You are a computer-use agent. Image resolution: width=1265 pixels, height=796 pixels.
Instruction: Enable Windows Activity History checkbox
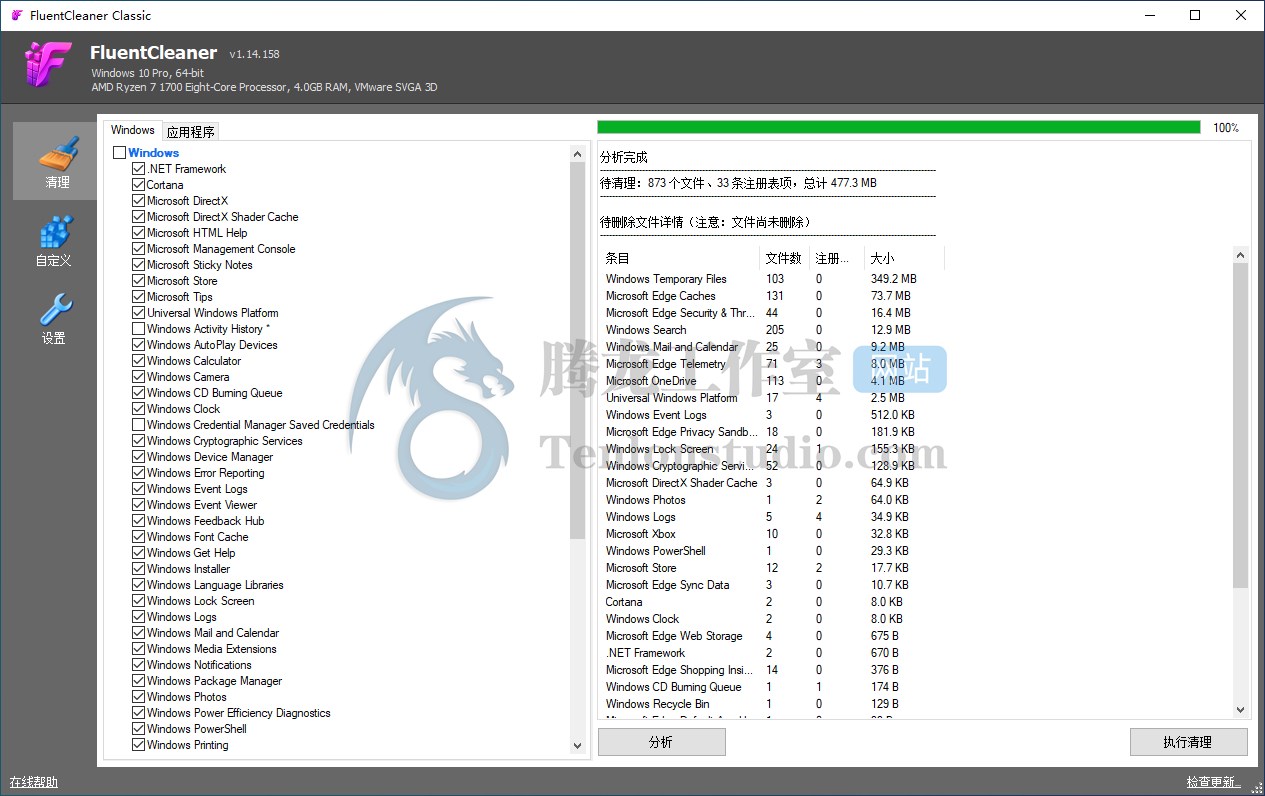[139, 329]
